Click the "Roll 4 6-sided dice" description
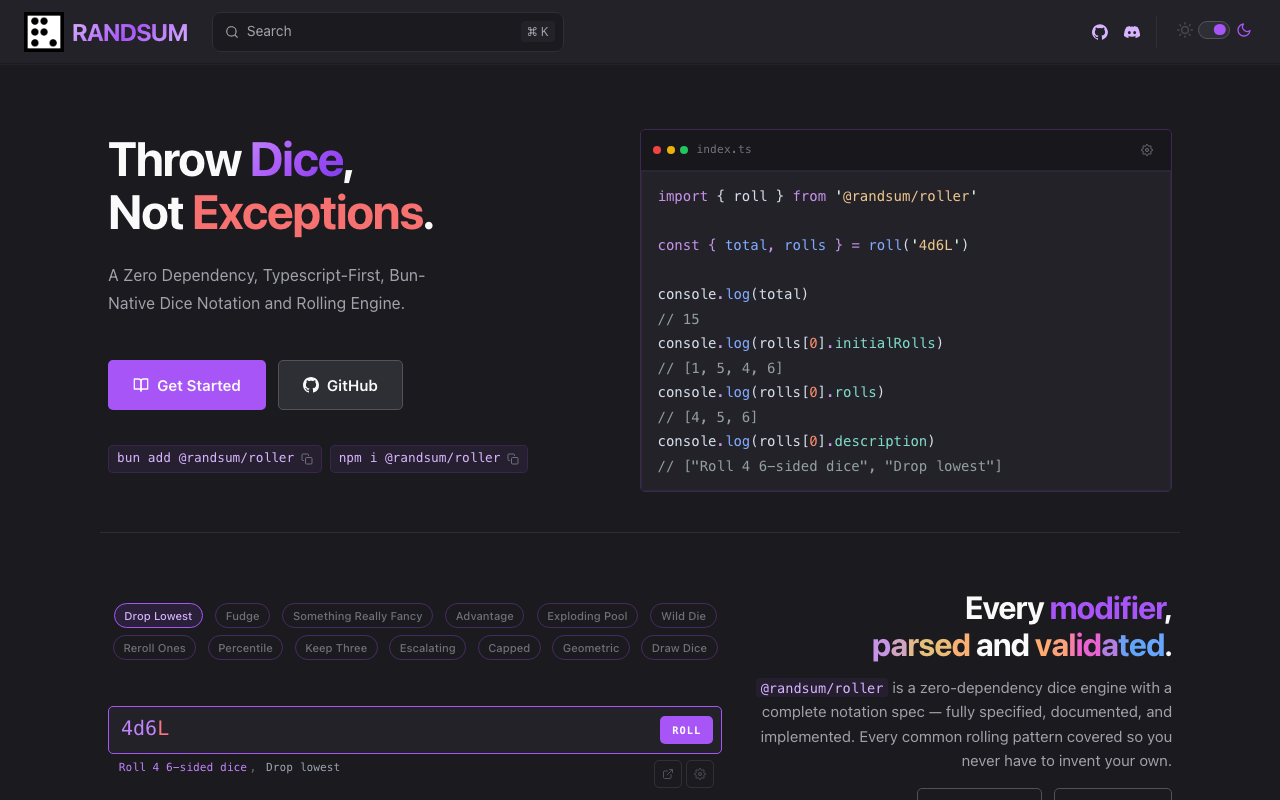Image resolution: width=1280 pixels, height=800 pixels. point(183,768)
